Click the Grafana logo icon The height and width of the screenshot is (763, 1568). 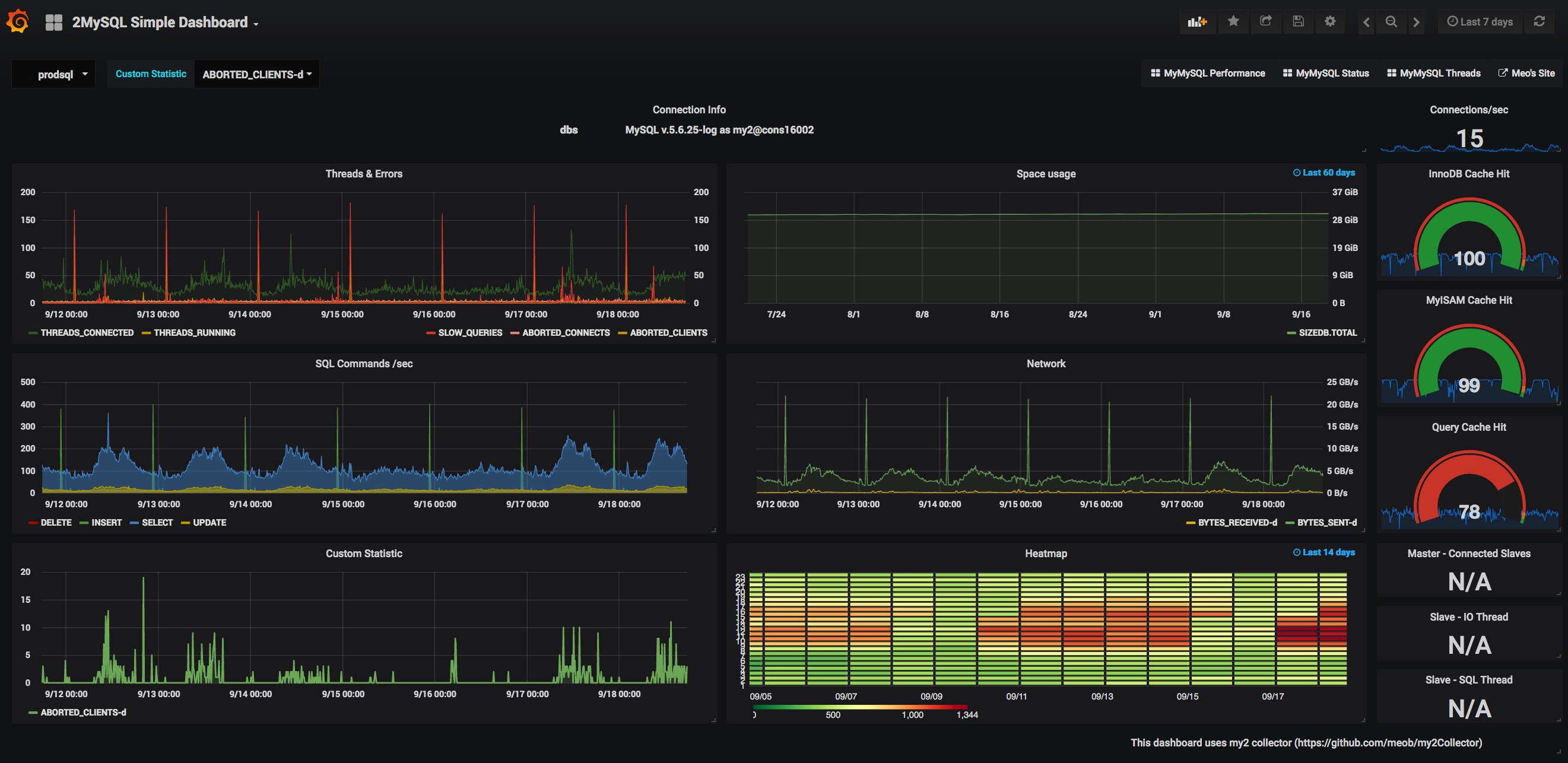pos(18,22)
